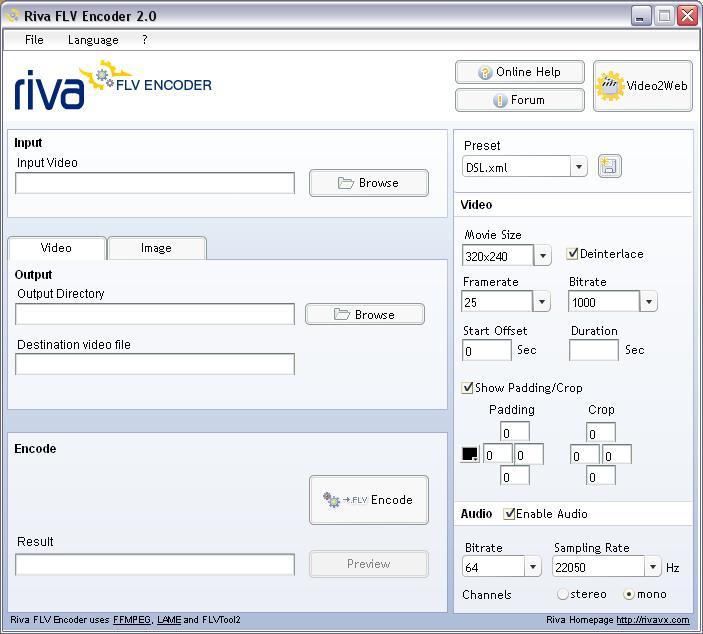This screenshot has width=703, height=634.
Task: Click the Destination video file field
Action: (155, 364)
